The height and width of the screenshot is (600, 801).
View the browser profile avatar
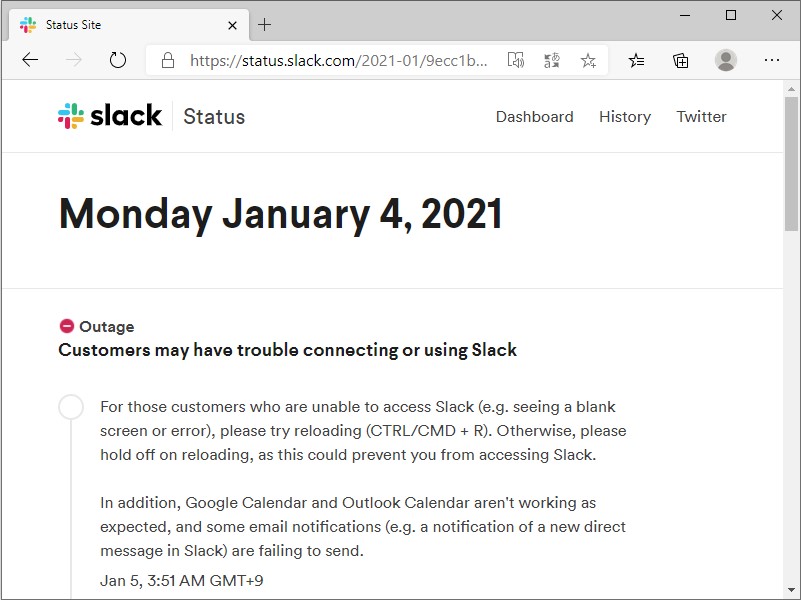[x=726, y=60]
